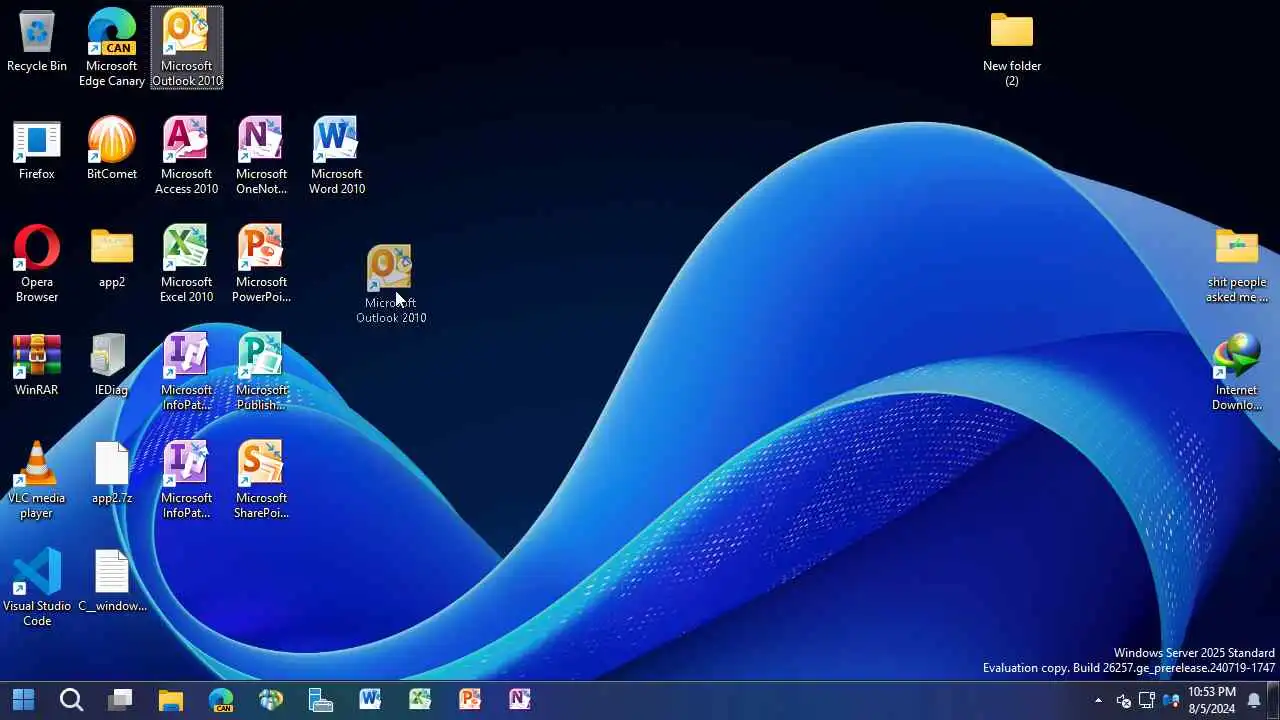
Task: Select Microsoft Publisher desktop shortcut
Action: (262, 372)
